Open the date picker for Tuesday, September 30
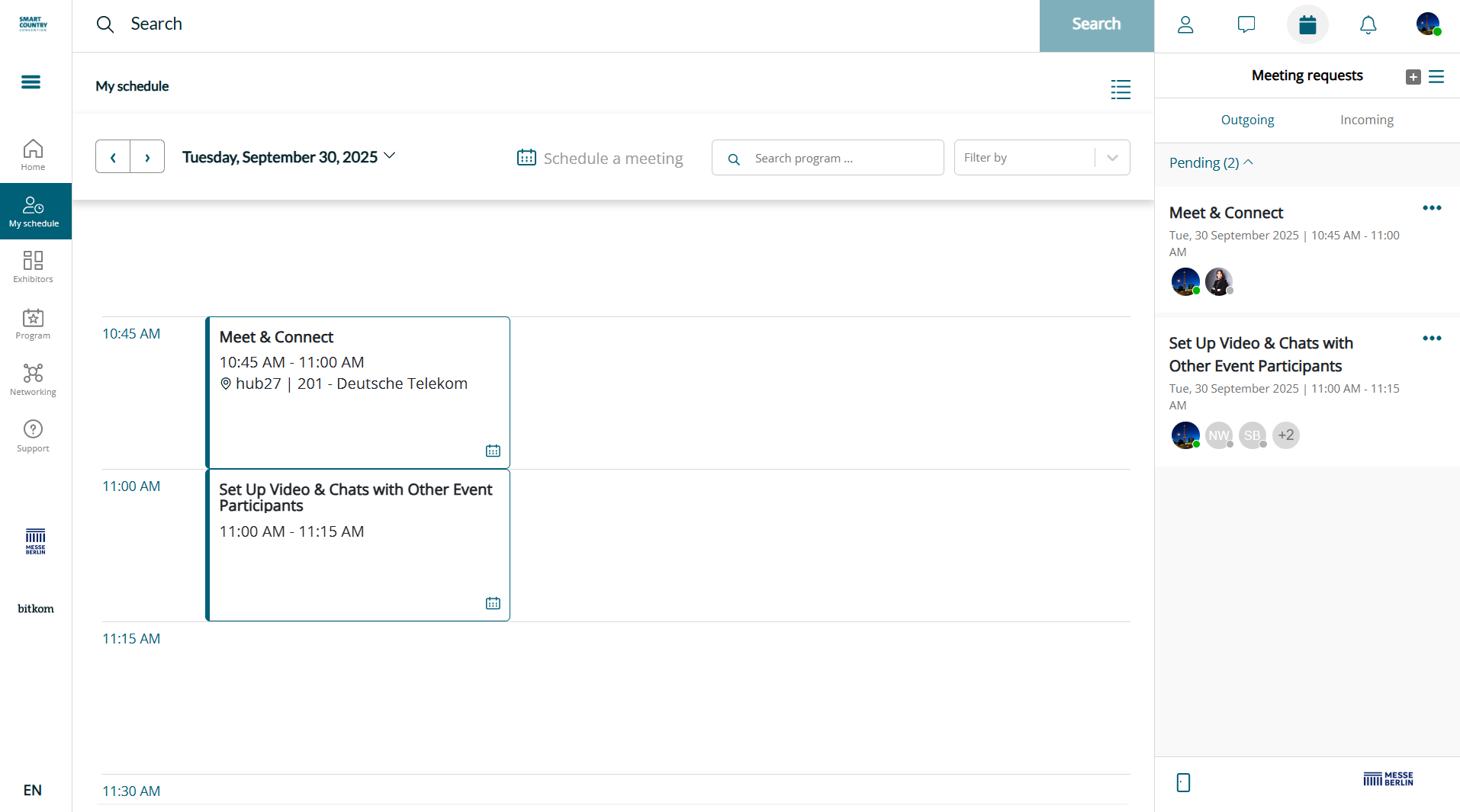 point(289,157)
